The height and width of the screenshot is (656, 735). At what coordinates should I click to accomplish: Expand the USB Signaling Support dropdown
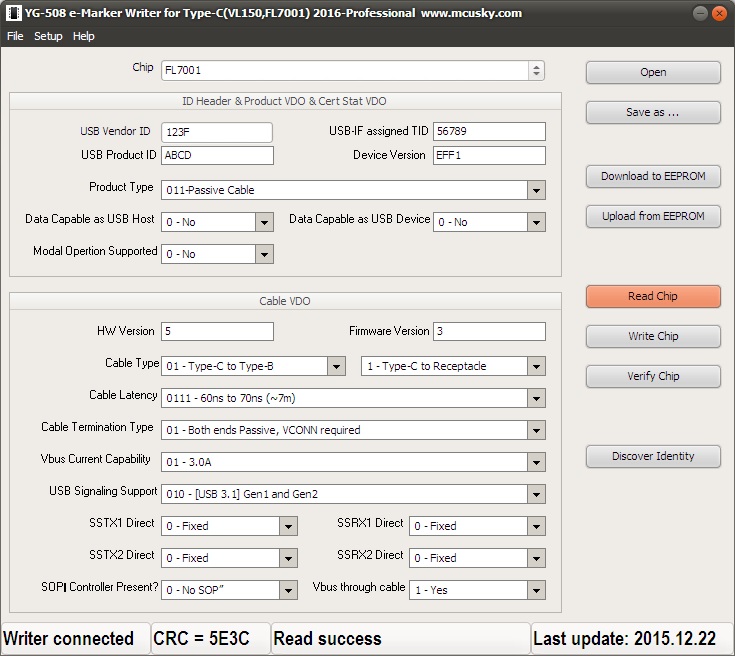tap(537, 494)
